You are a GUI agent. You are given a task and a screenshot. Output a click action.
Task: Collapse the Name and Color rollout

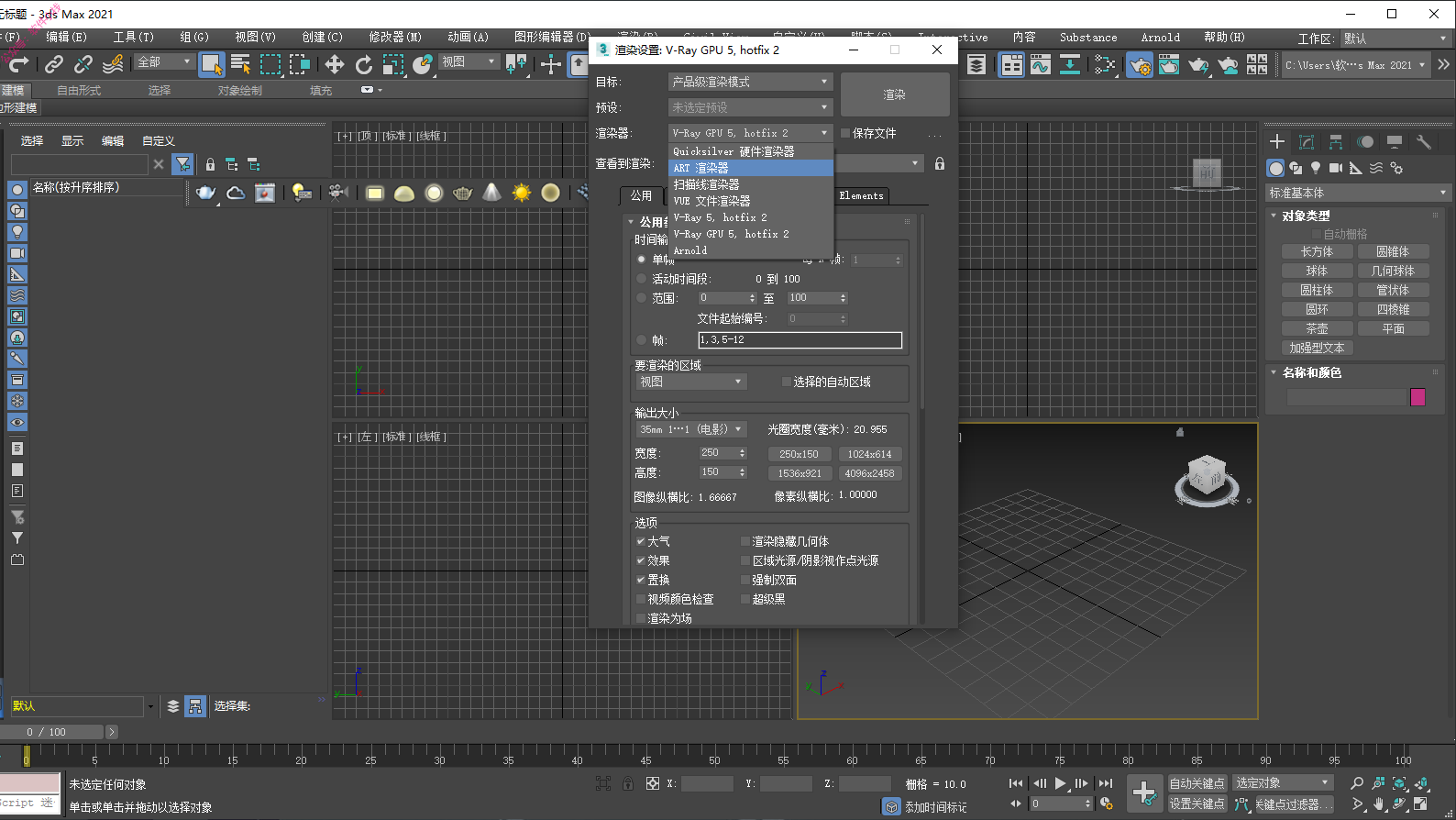[1310, 372]
